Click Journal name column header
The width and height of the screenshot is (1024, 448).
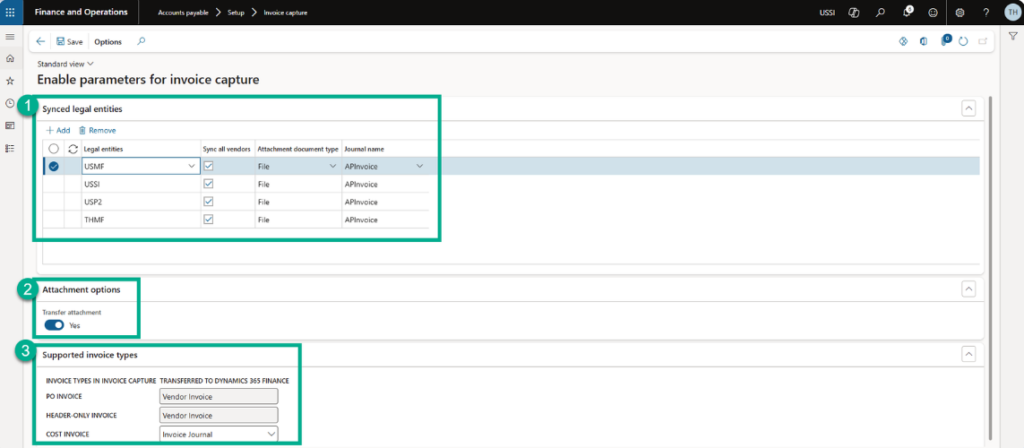pos(385,149)
